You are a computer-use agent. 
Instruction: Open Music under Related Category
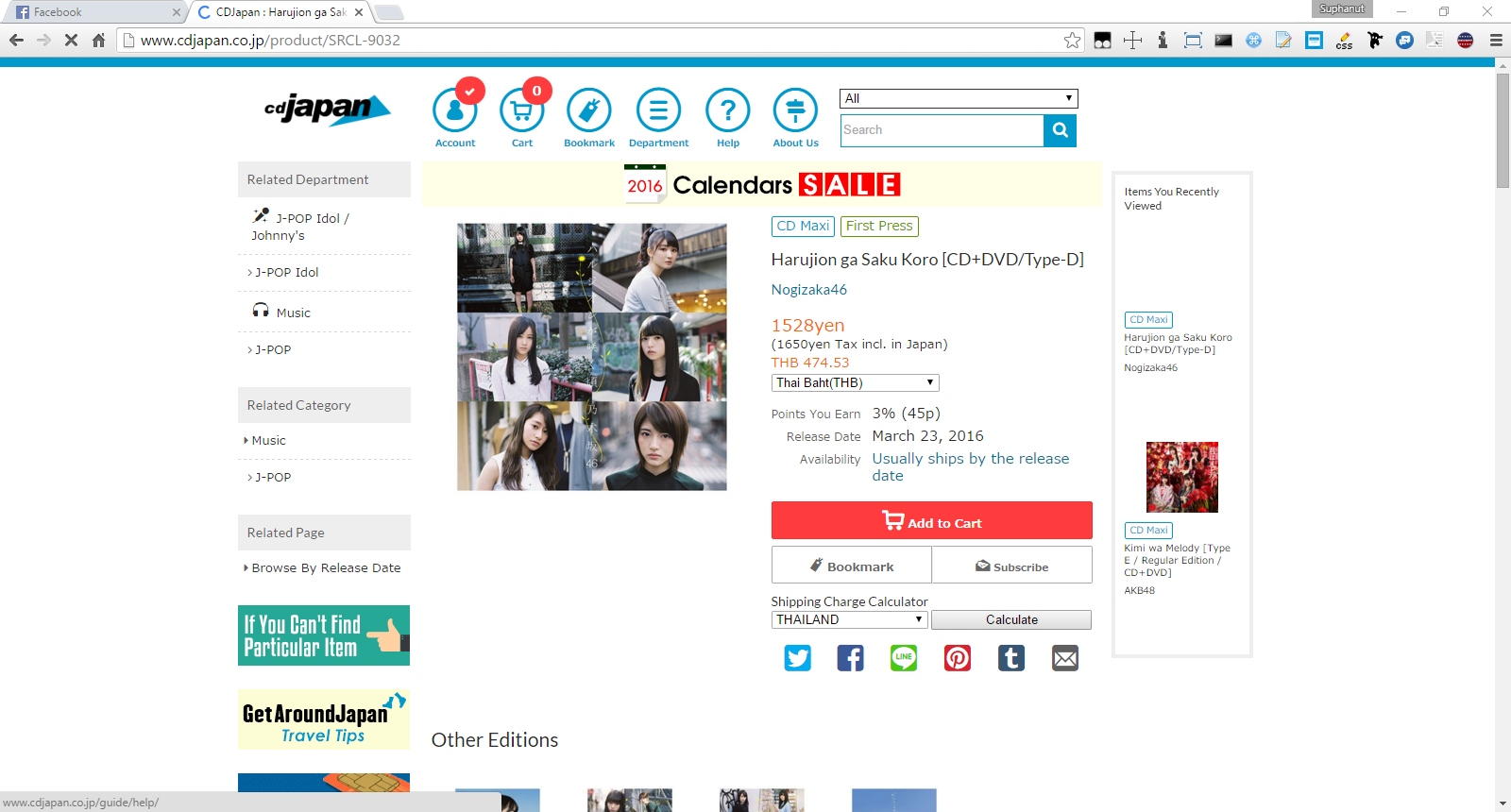point(268,440)
